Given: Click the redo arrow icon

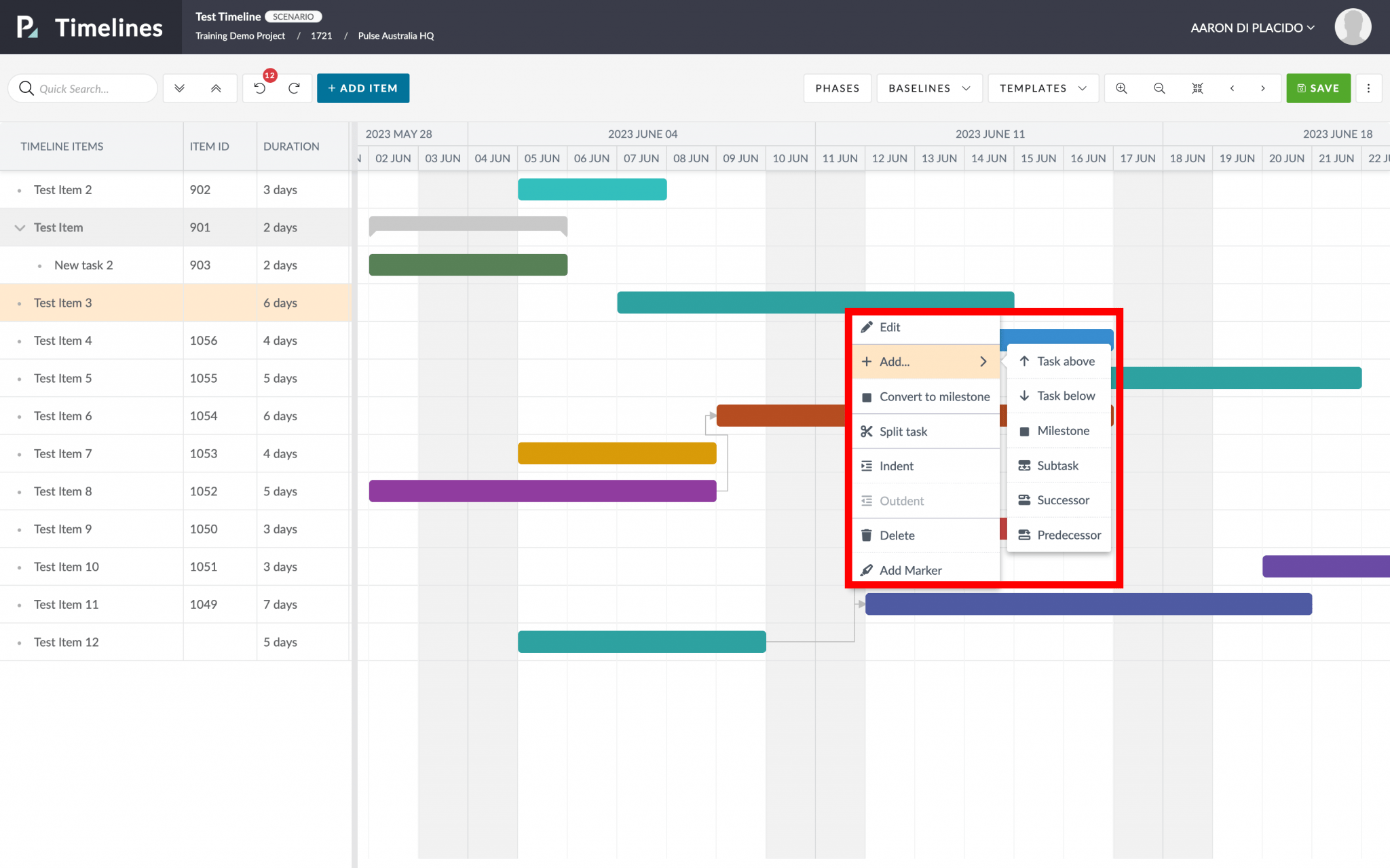Looking at the screenshot, I should click(x=294, y=88).
